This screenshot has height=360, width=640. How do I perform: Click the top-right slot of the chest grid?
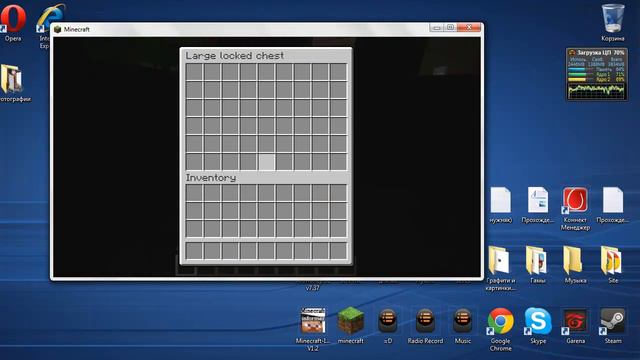[x=338, y=72]
